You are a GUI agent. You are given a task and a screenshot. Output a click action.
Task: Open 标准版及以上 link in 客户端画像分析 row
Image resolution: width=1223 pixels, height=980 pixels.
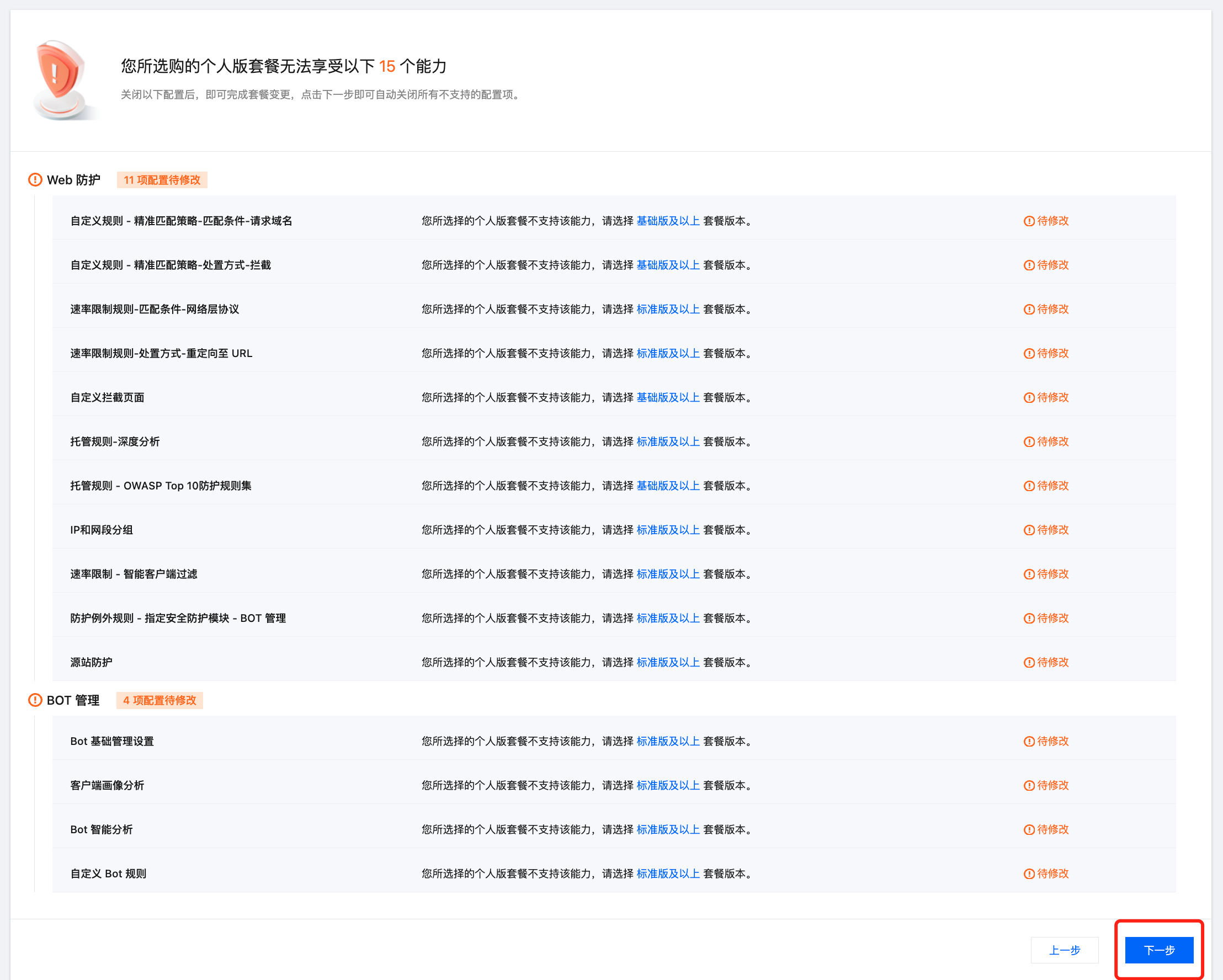pyautogui.click(x=668, y=785)
